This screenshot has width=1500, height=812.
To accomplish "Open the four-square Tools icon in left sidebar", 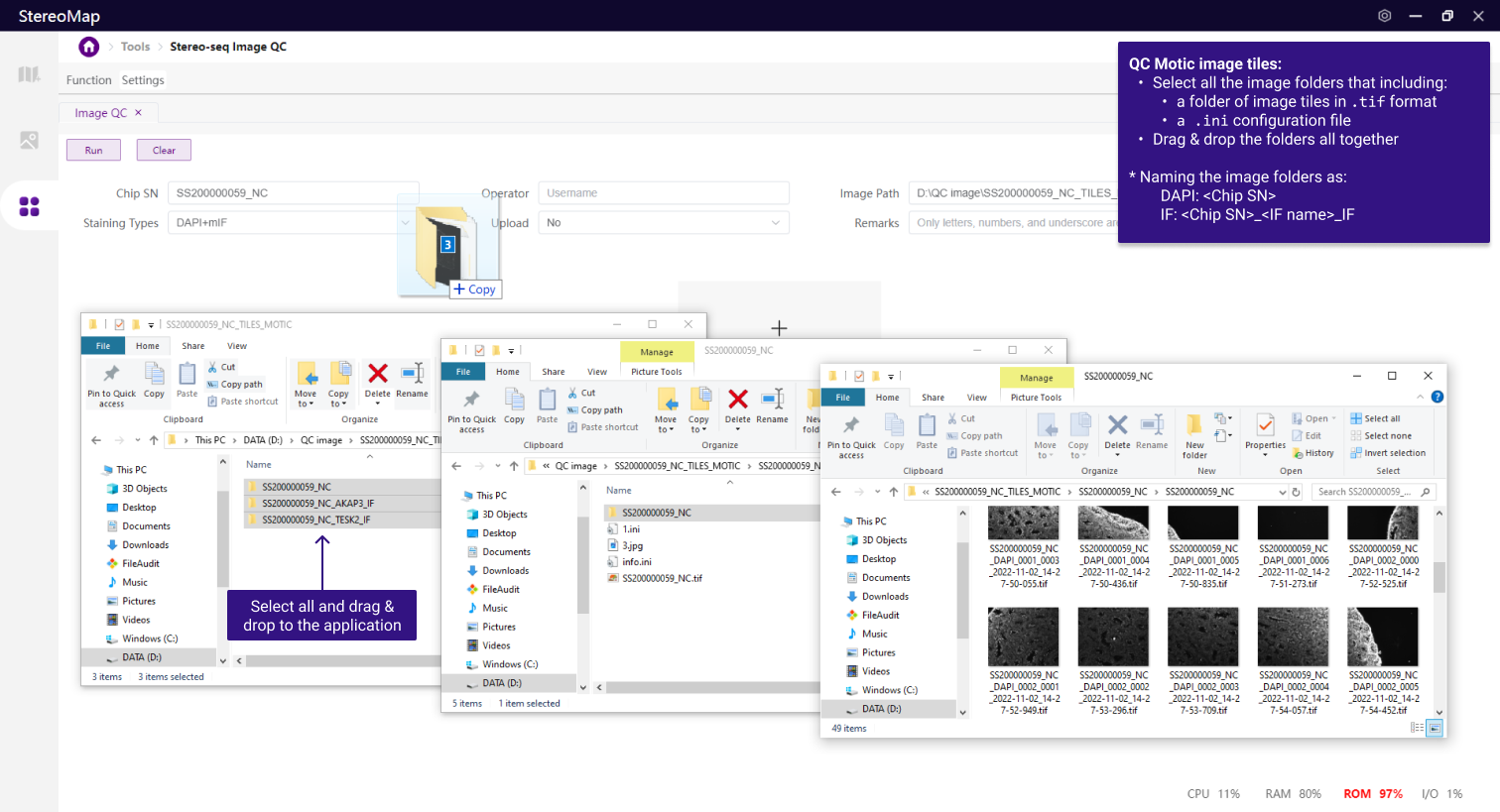I will 29,206.
